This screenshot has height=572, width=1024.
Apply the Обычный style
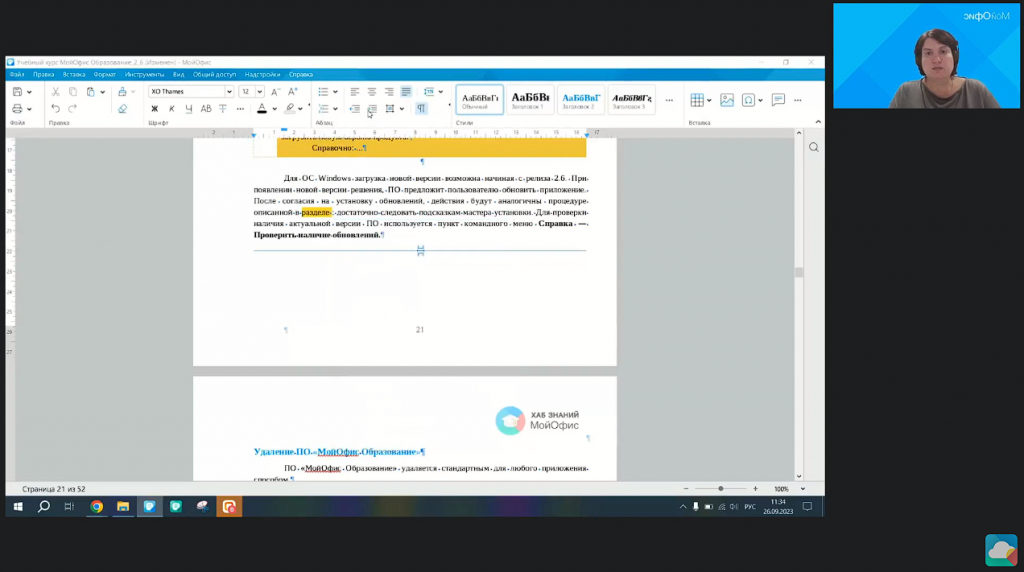tap(479, 100)
